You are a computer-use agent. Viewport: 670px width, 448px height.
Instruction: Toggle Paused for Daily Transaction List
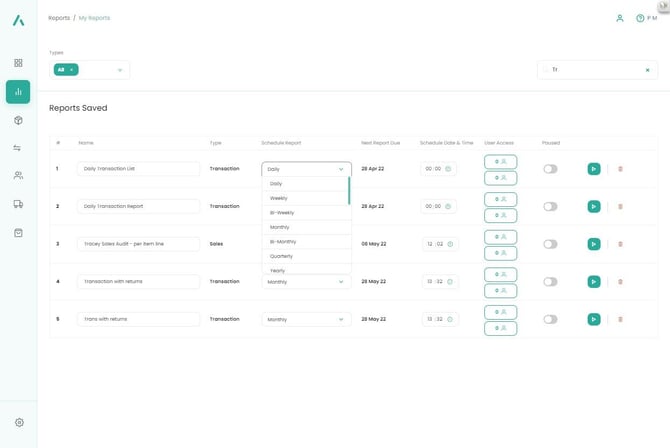550,169
